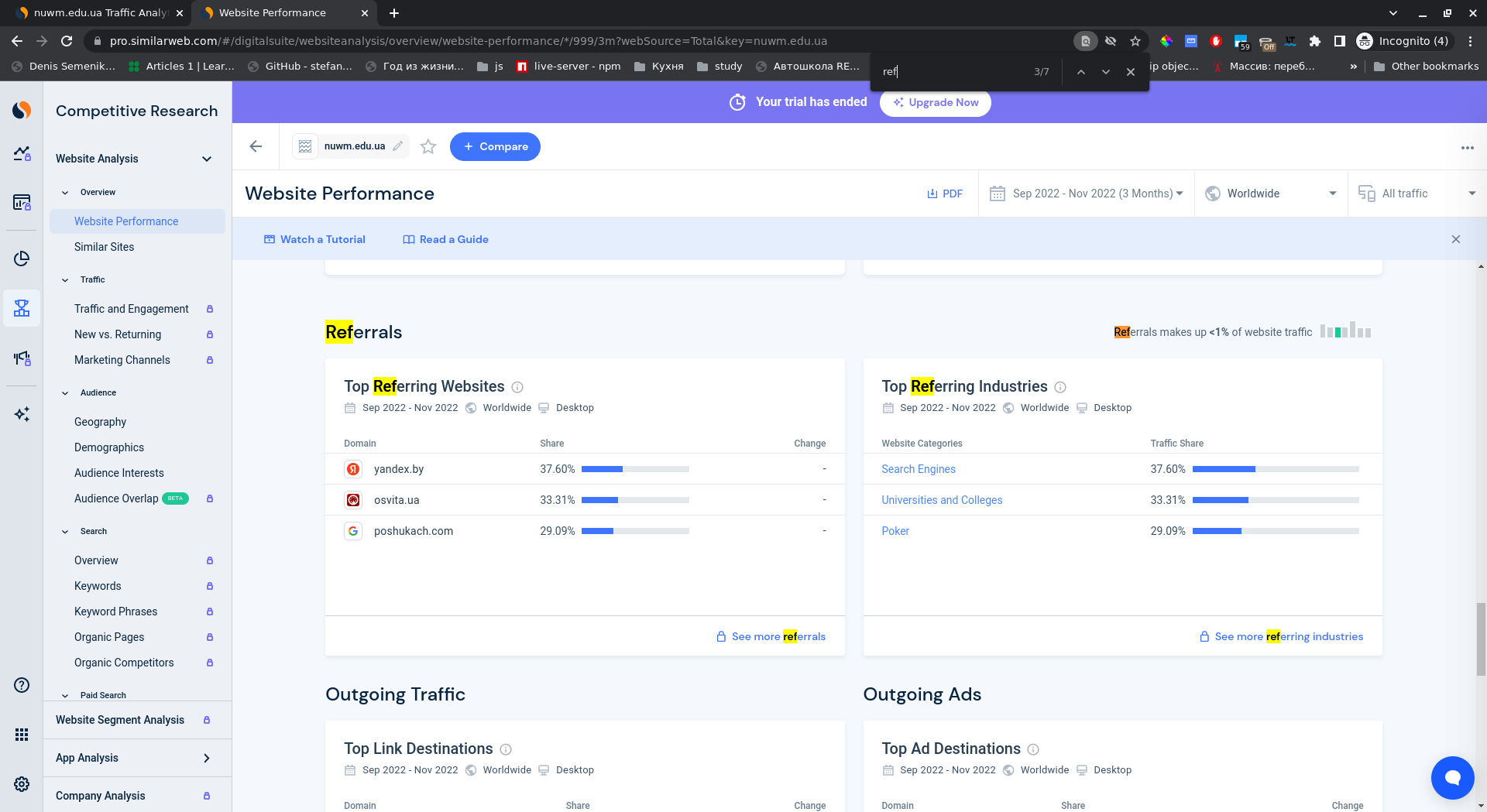Open the Universities and Colleges category link
Image resolution: width=1487 pixels, height=812 pixels.
click(x=942, y=500)
